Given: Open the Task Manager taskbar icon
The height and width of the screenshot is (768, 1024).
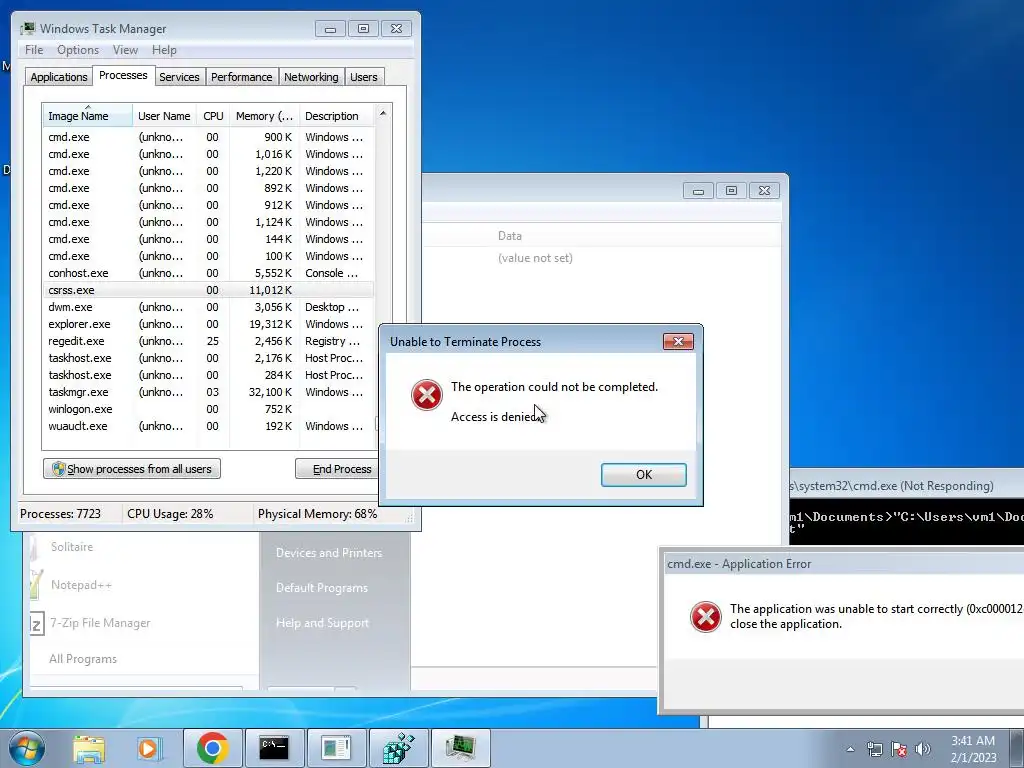Looking at the screenshot, I should point(461,748).
